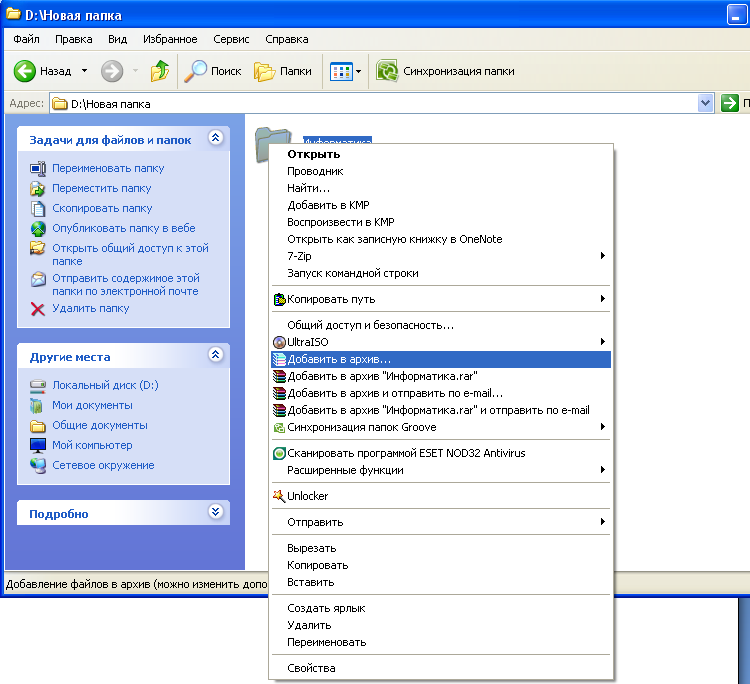Select Расширенные функции in the context menu
The height and width of the screenshot is (684, 750).
tap(441, 471)
